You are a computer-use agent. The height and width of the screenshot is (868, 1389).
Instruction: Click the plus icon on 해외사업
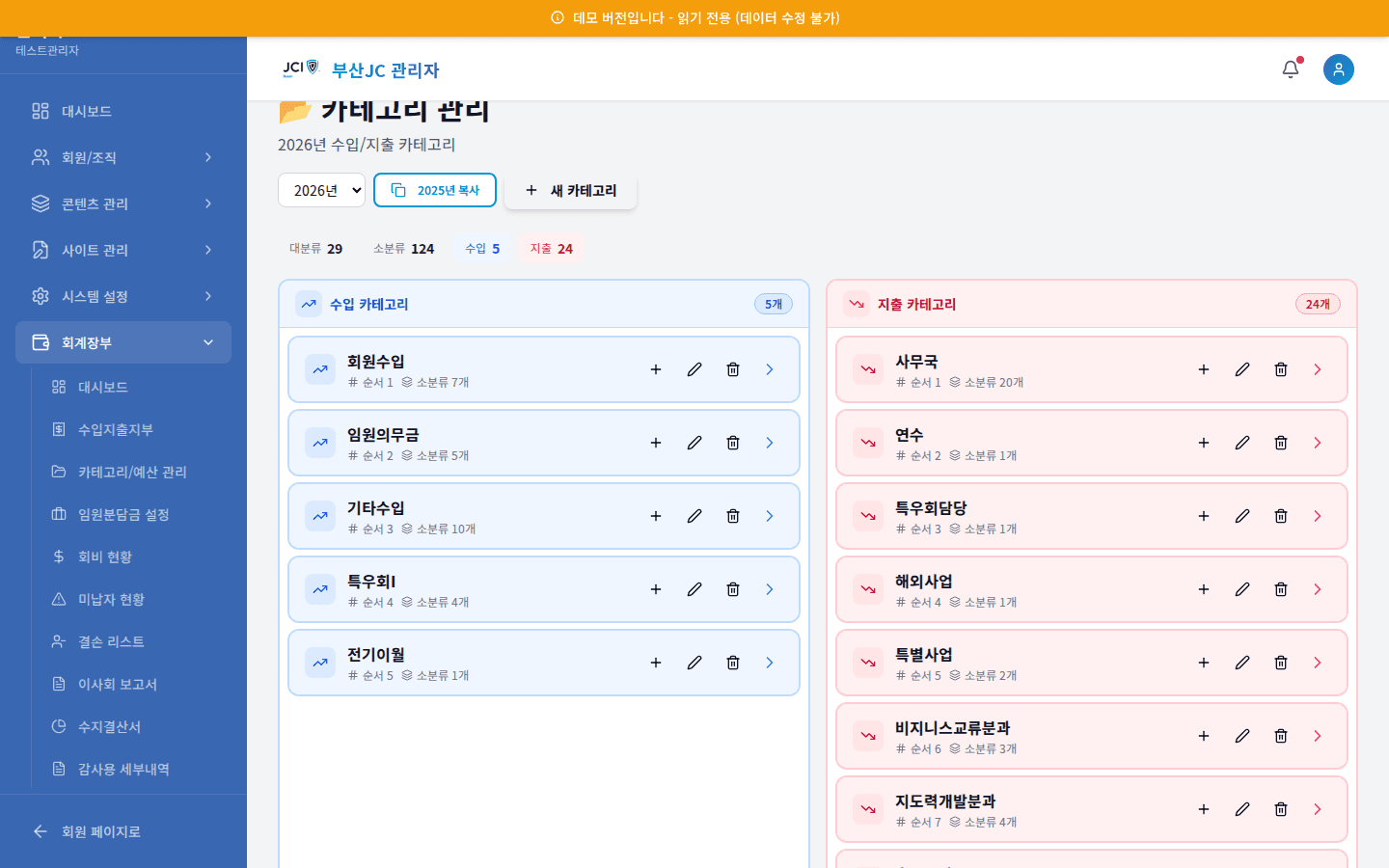tap(1204, 589)
